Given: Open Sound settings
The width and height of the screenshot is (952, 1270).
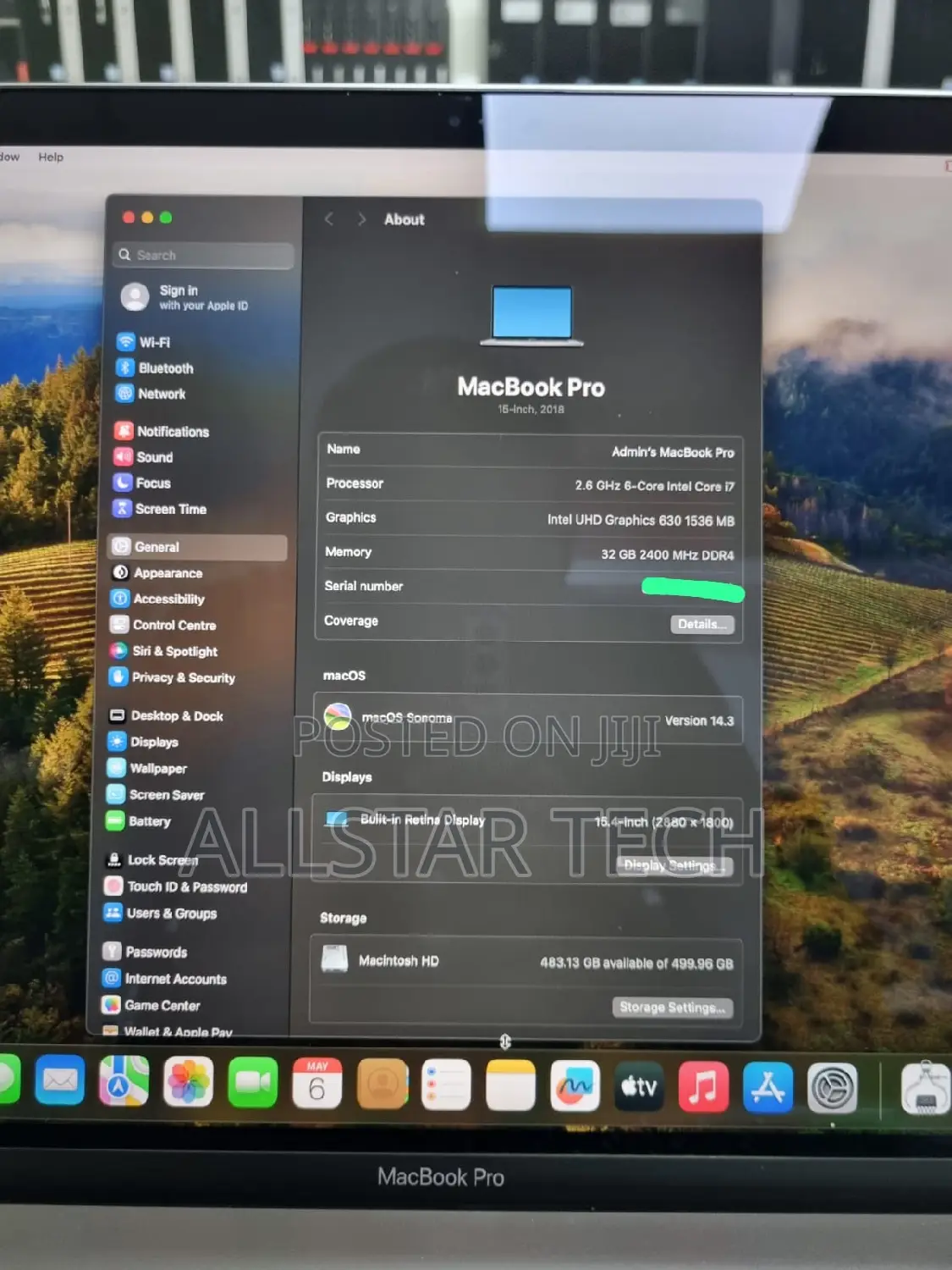Looking at the screenshot, I should click(143, 457).
